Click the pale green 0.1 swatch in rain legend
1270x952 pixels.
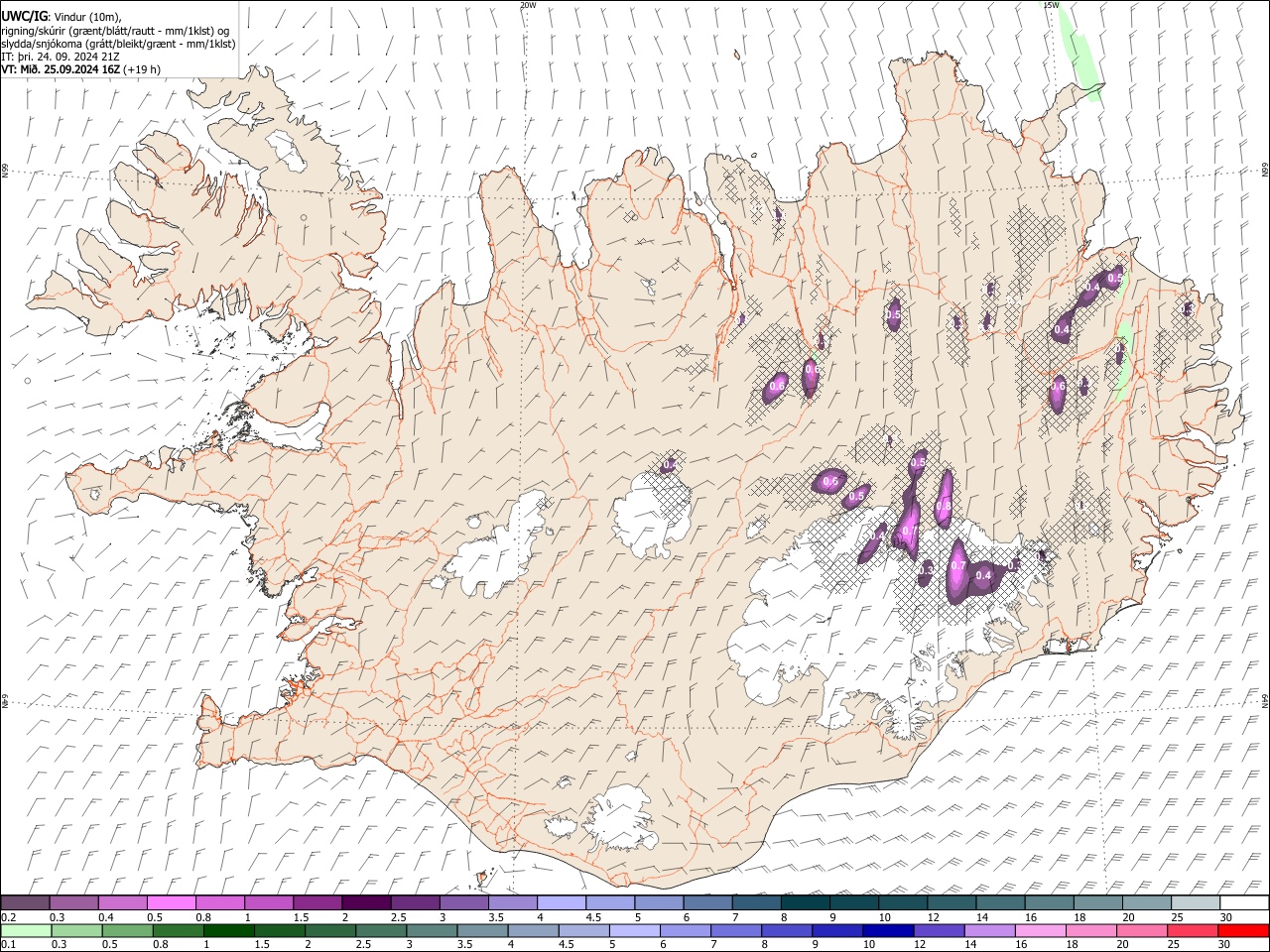26,931
